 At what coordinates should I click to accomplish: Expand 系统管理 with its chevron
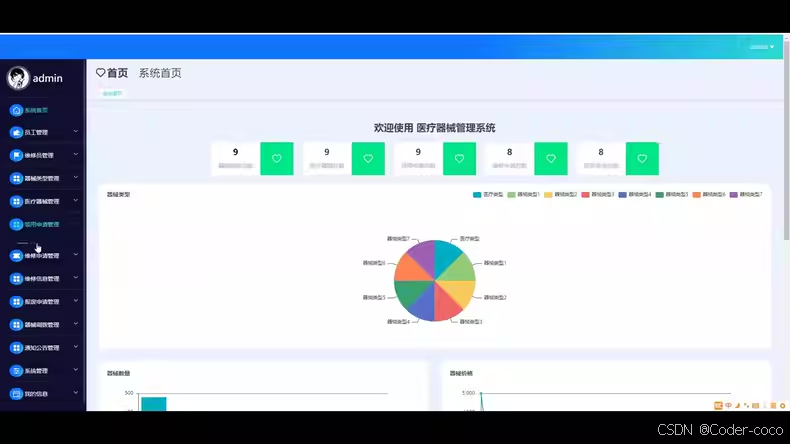coord(76,370)
